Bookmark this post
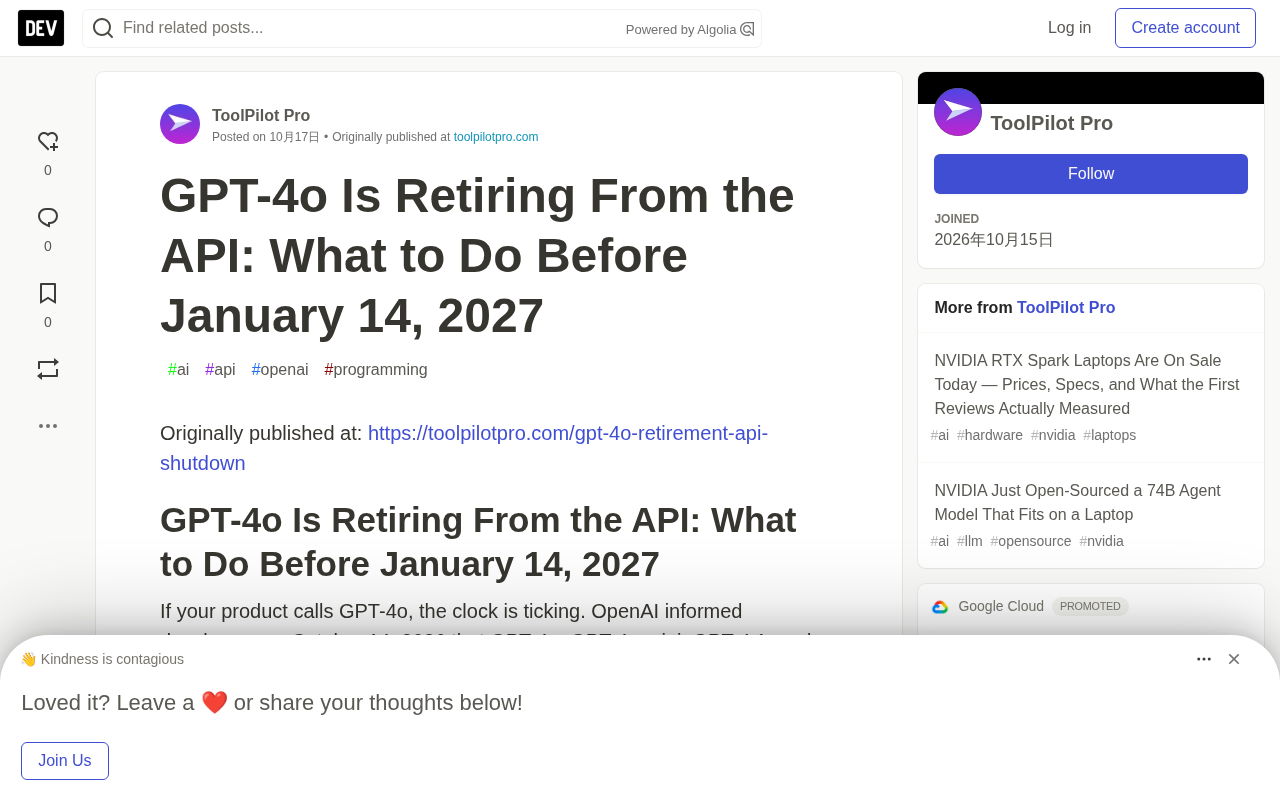 (48, 293)
